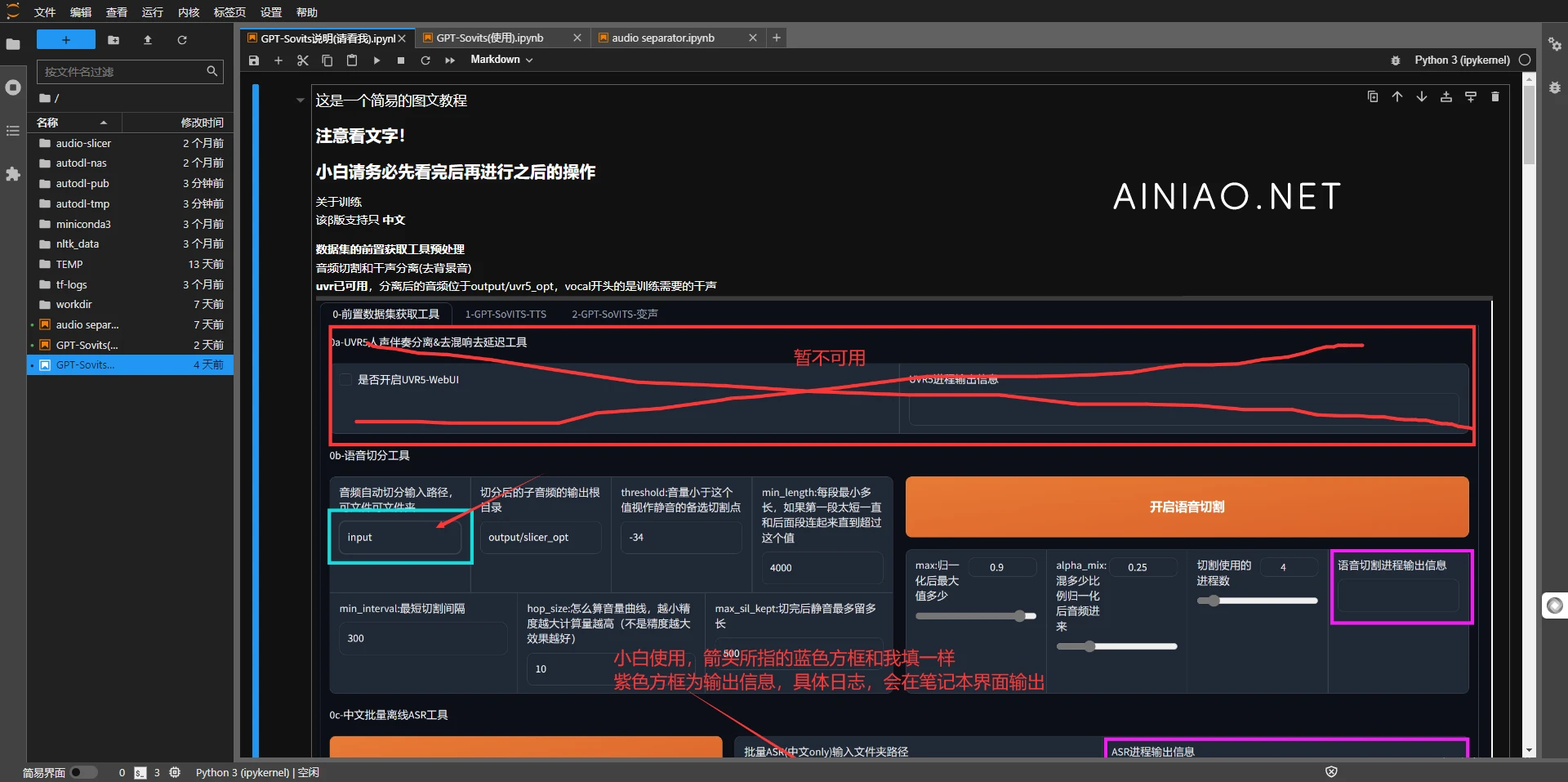The height and width of the screenshot is (782, 1568).
Task: Cut the selected cell with scissors icon
Action: (x=303, y=60)
